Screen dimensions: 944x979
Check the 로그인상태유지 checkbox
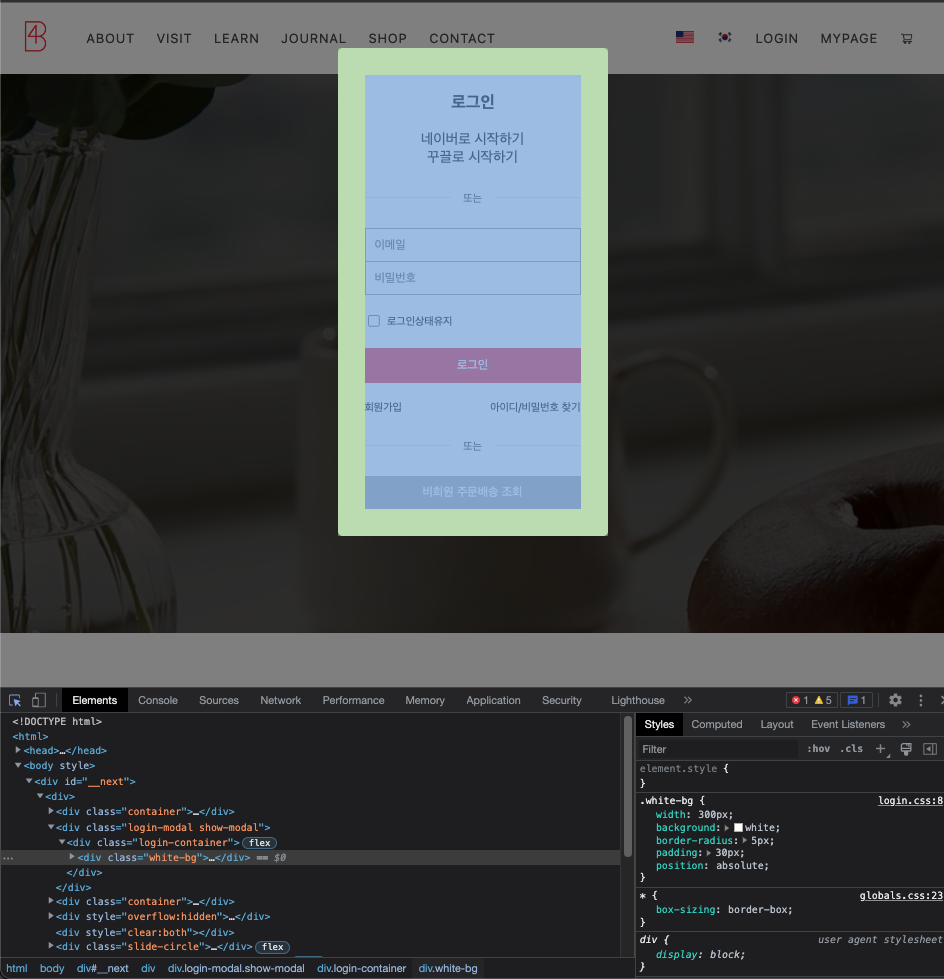(x=374, y=321)
